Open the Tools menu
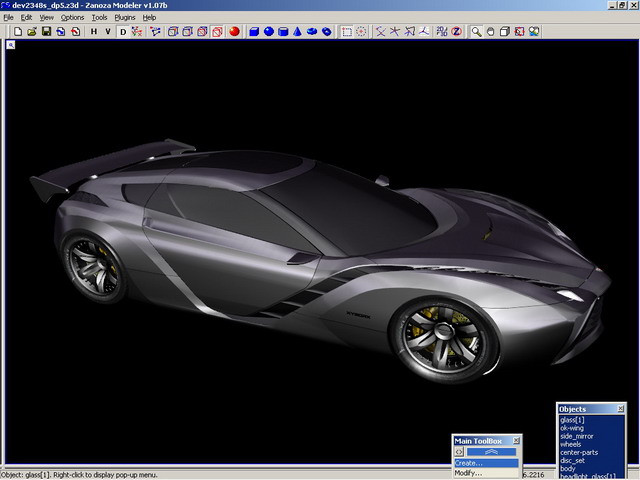The image size is (640, 480). tap(99, 17)
